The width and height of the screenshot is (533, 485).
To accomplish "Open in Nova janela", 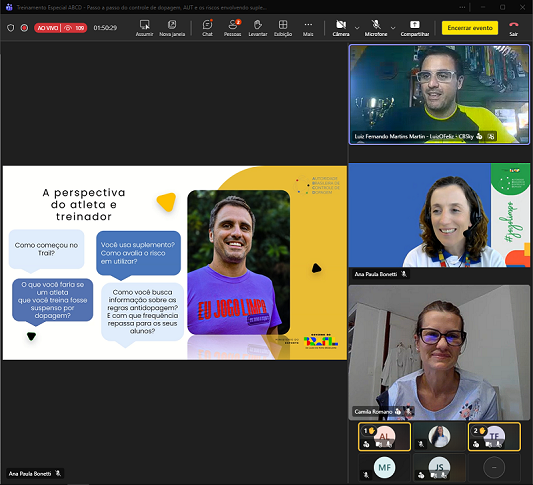I will (172, 28).
